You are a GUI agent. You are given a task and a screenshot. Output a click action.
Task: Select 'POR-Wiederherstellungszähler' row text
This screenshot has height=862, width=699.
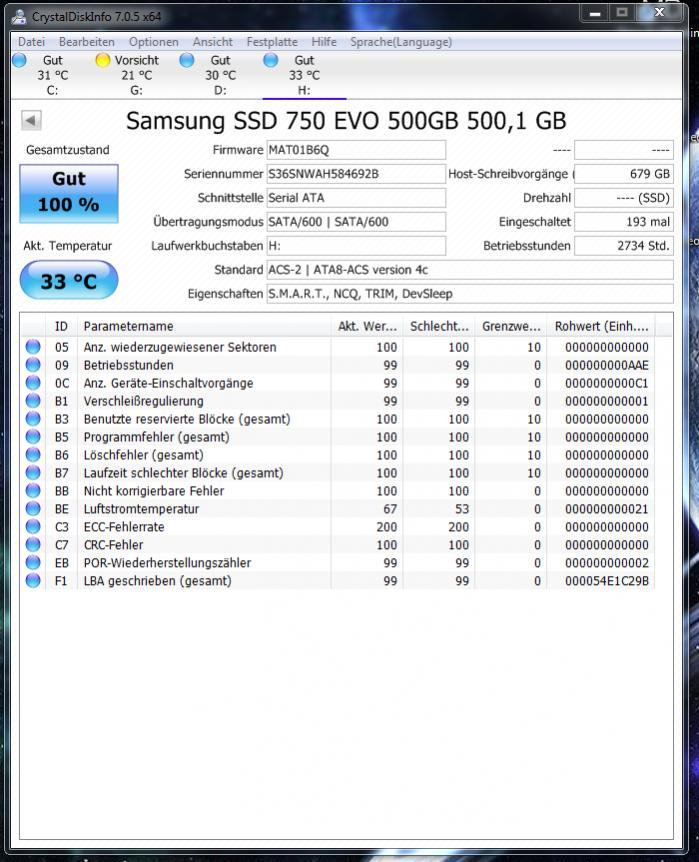pos(167,563)
